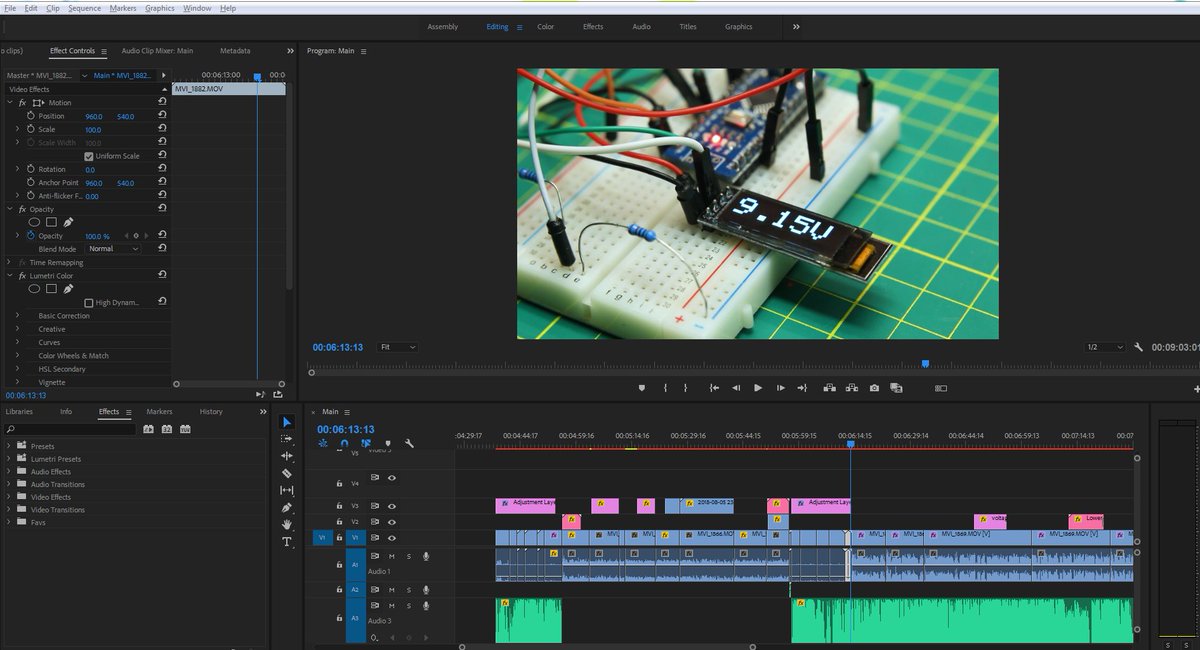The height and width of the screenshot is (650, 1200).
Task: Select the Track Select Forward tool
Action: point(287,439)
